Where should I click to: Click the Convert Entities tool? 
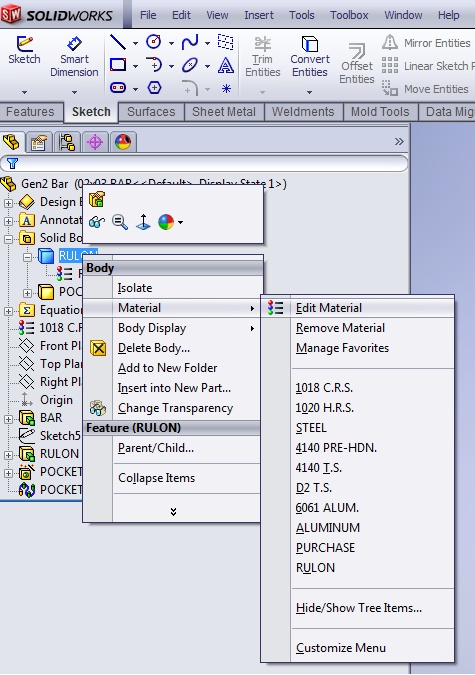(x=310, y=57)
